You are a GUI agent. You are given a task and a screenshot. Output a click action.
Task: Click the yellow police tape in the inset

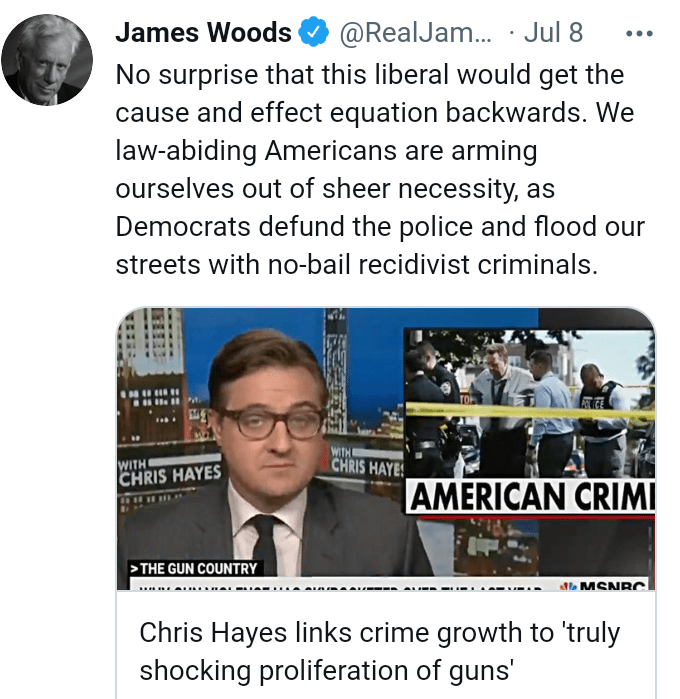[x=530, y=411]
